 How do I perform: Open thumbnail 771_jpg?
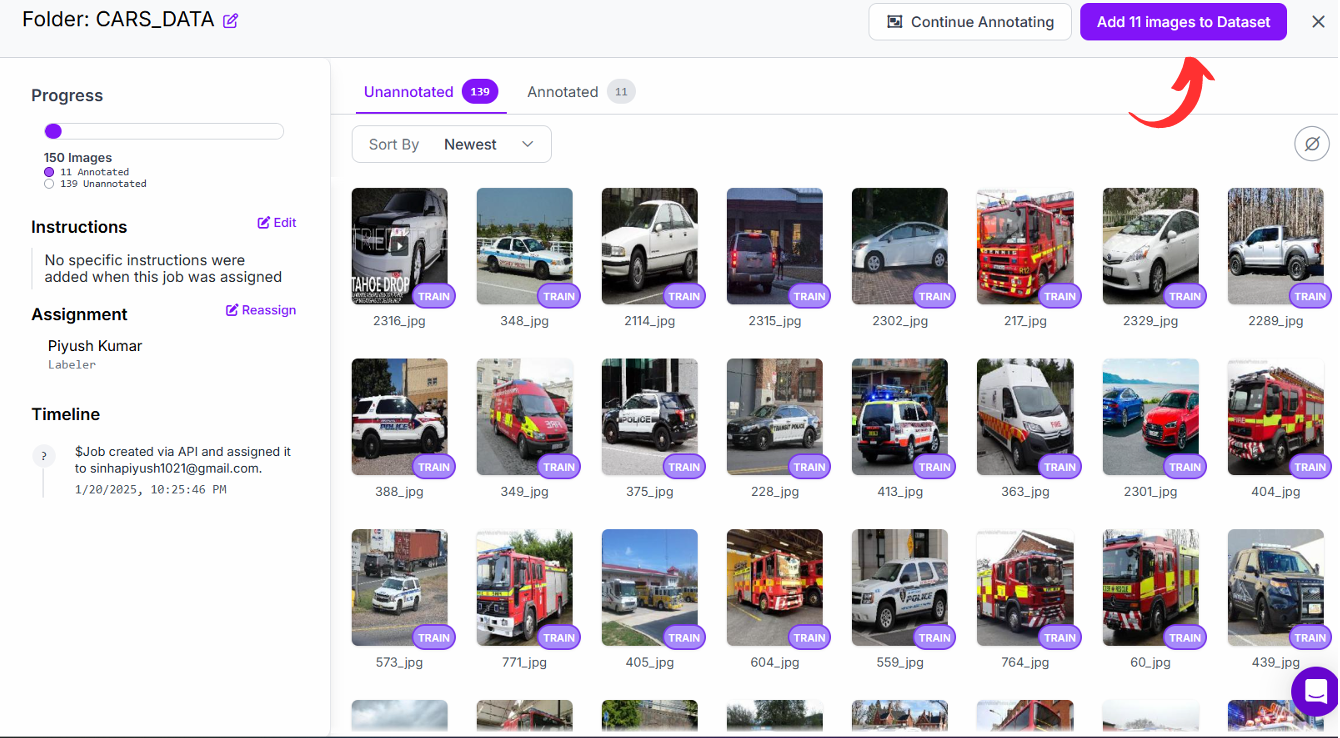coord(525,588)
